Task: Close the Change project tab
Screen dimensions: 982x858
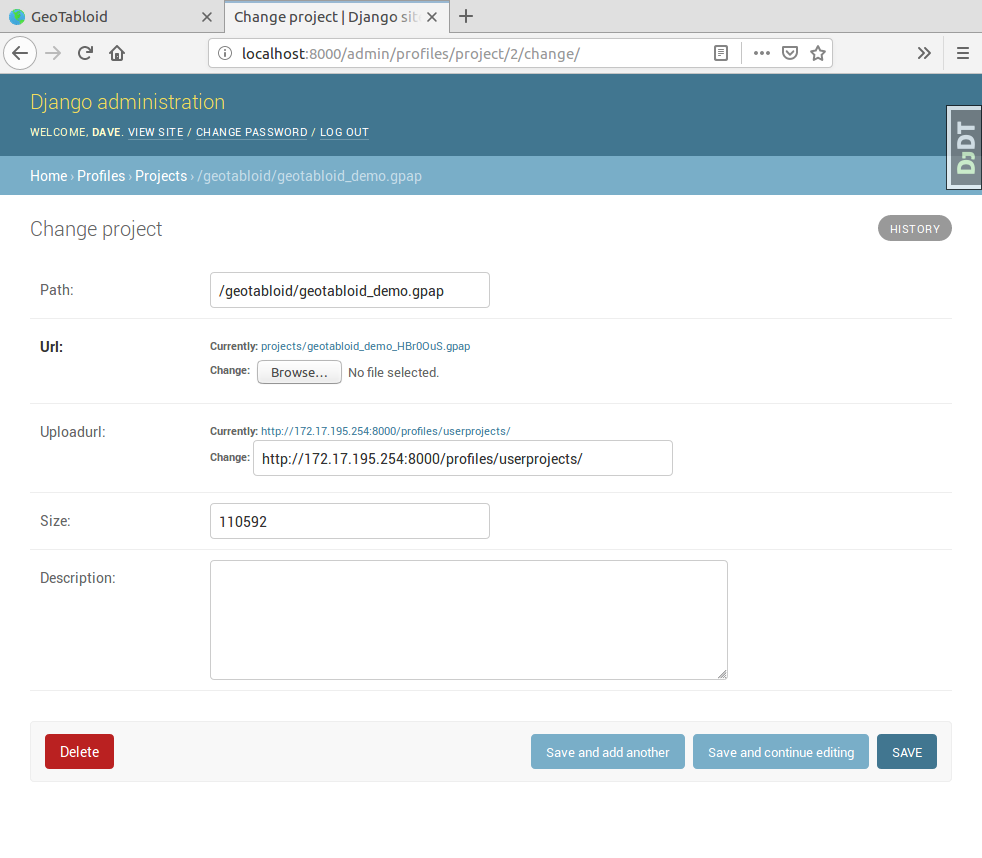Action: coord(432,17)
